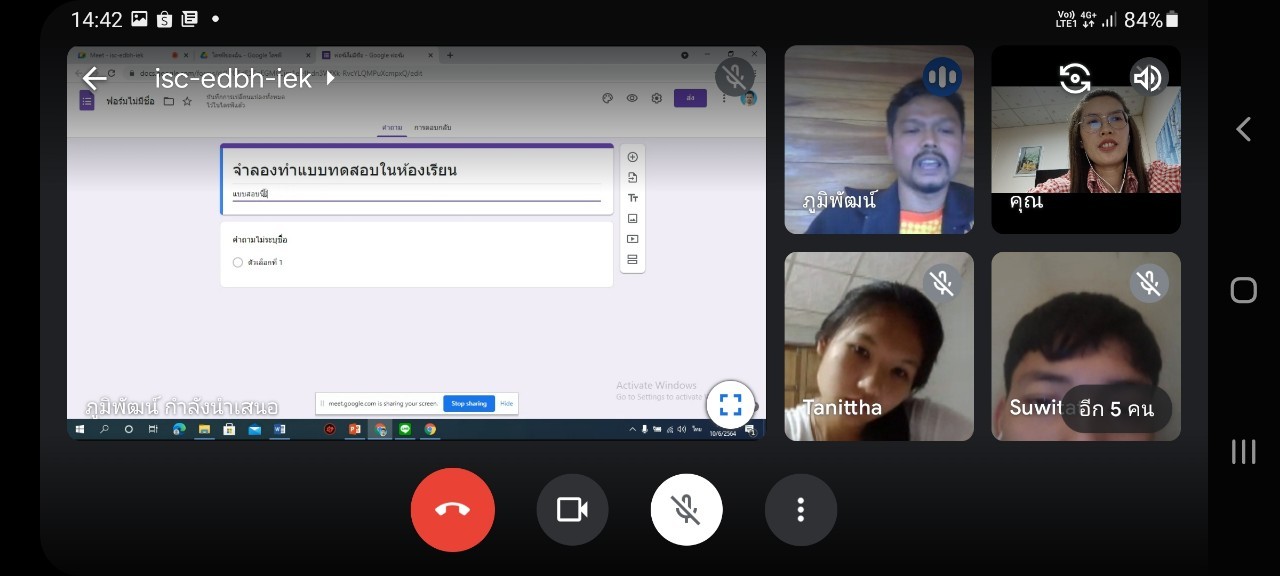The width and height of the screenshot is (1280, 576).
Task: Switch to the คำถาม tab
Action: 391,128
